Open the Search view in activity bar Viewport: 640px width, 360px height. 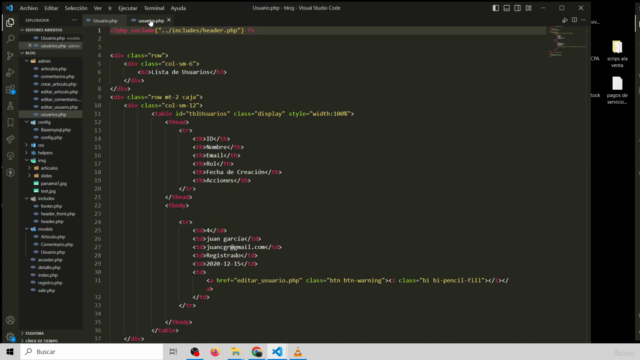click(10, 39)
